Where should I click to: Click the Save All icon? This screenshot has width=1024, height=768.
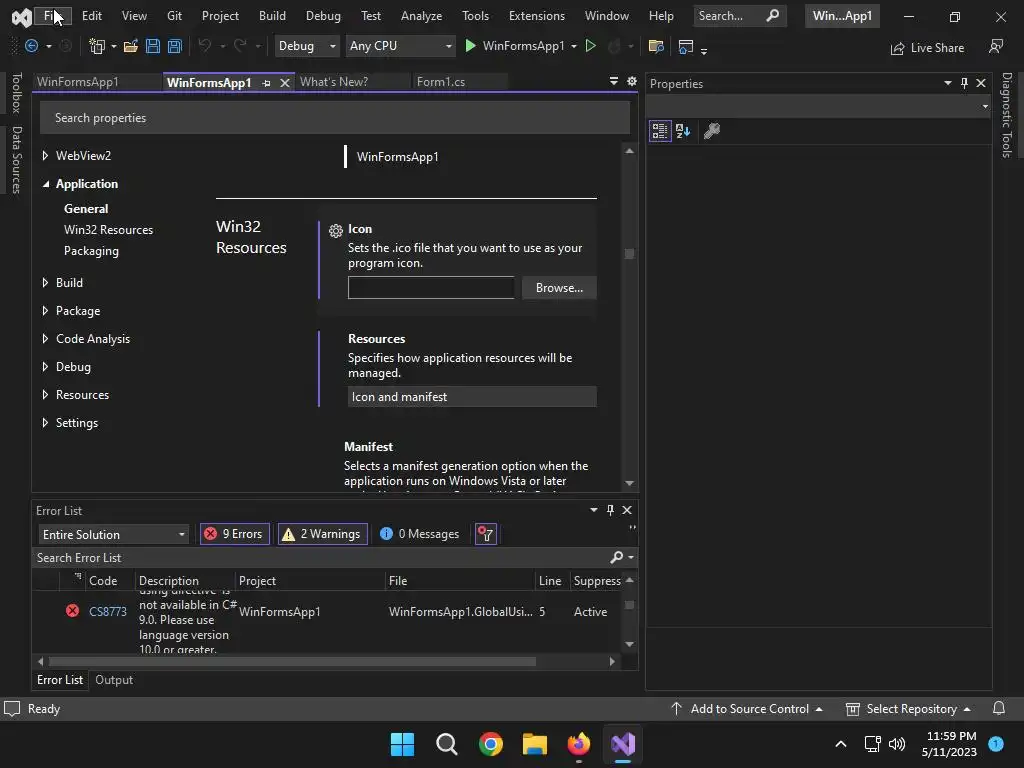(x=174, y=46)
